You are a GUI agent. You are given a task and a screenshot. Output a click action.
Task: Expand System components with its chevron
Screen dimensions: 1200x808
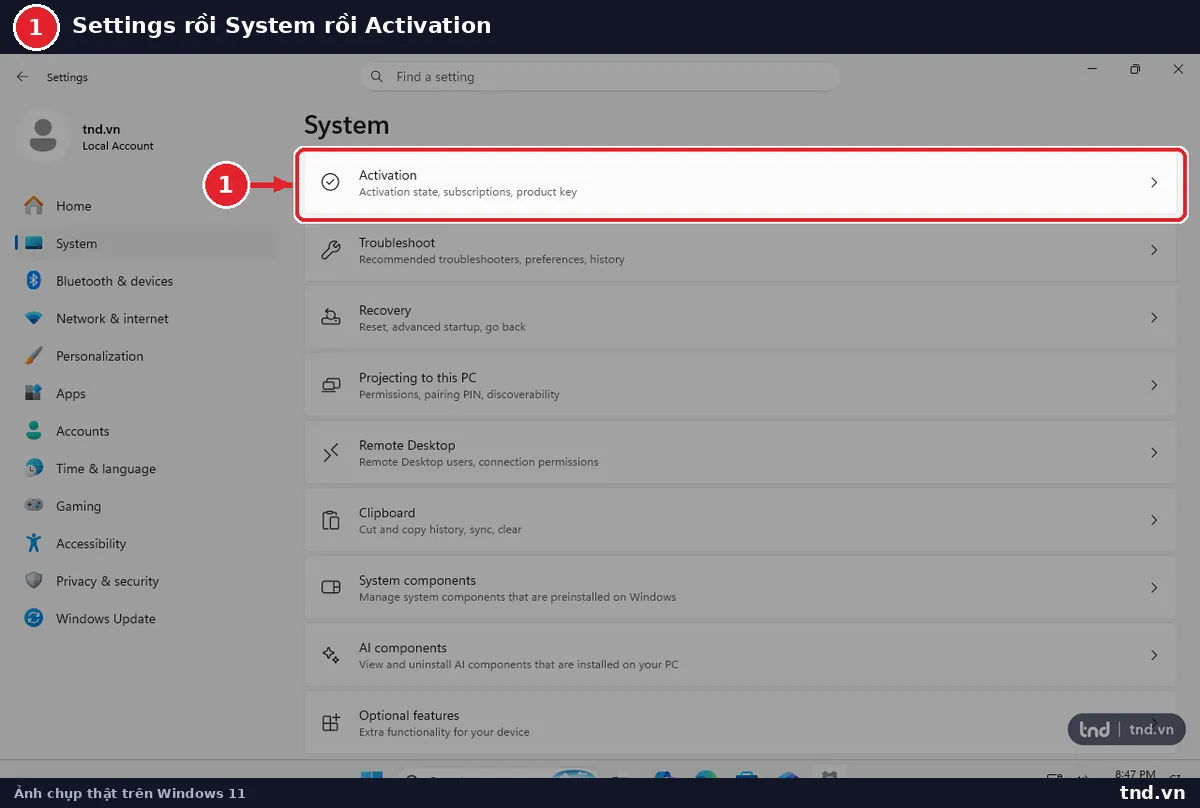1154,588
